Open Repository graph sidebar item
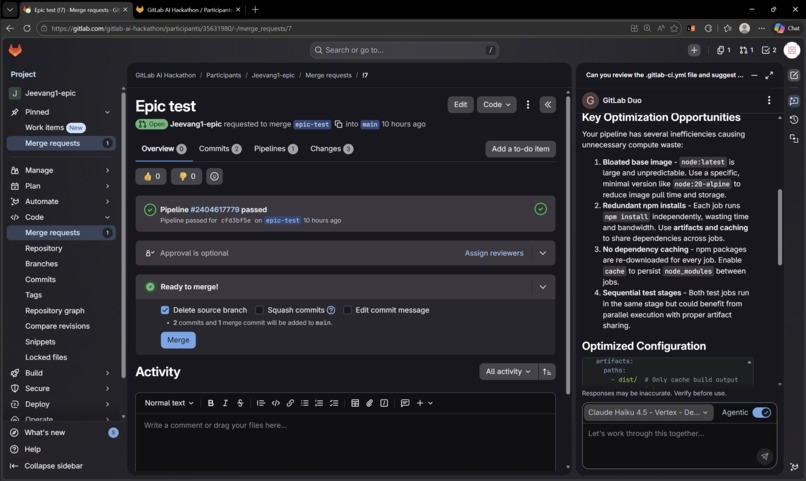 [x=54, y=310]
